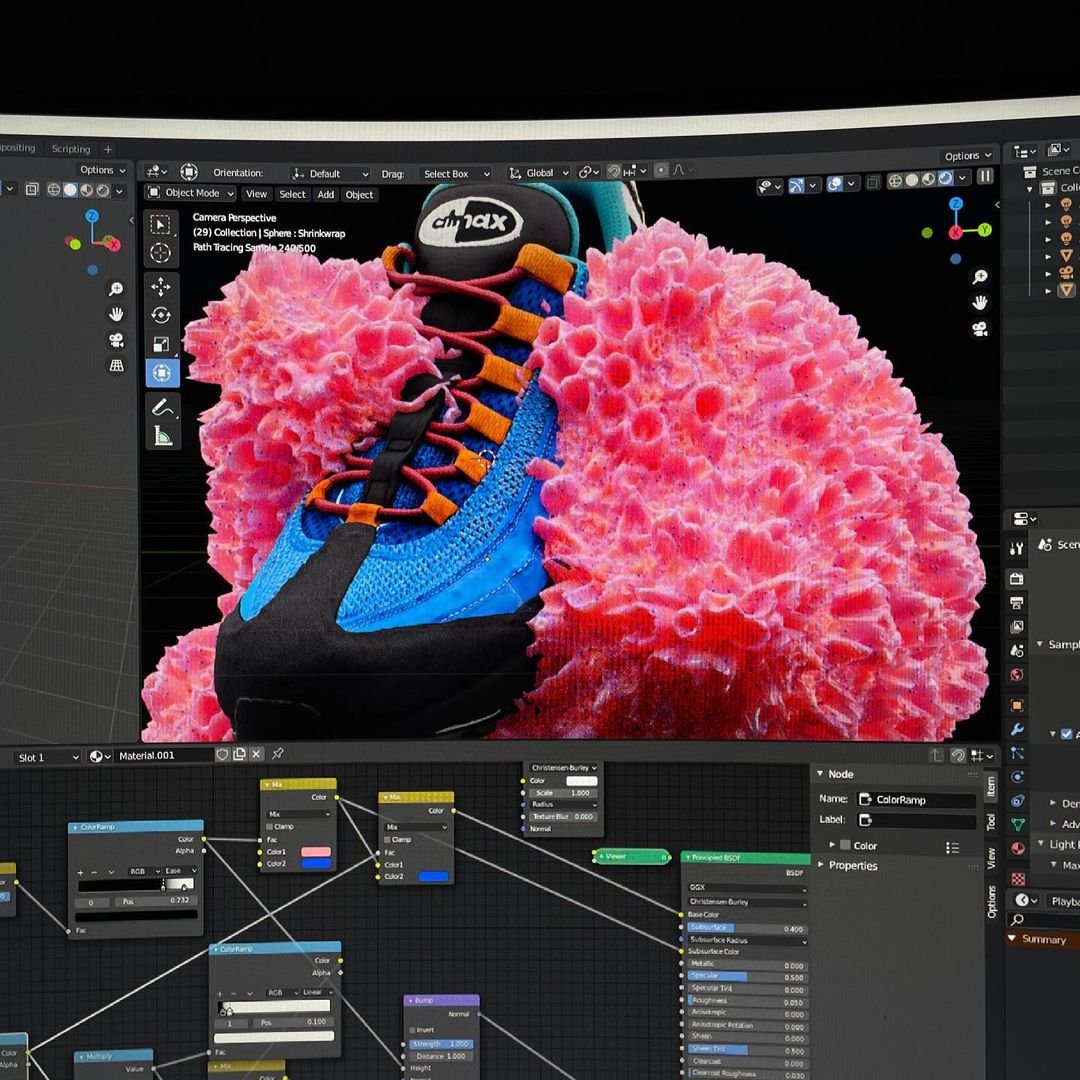Pause the viewport render preview

pos(986,176)
